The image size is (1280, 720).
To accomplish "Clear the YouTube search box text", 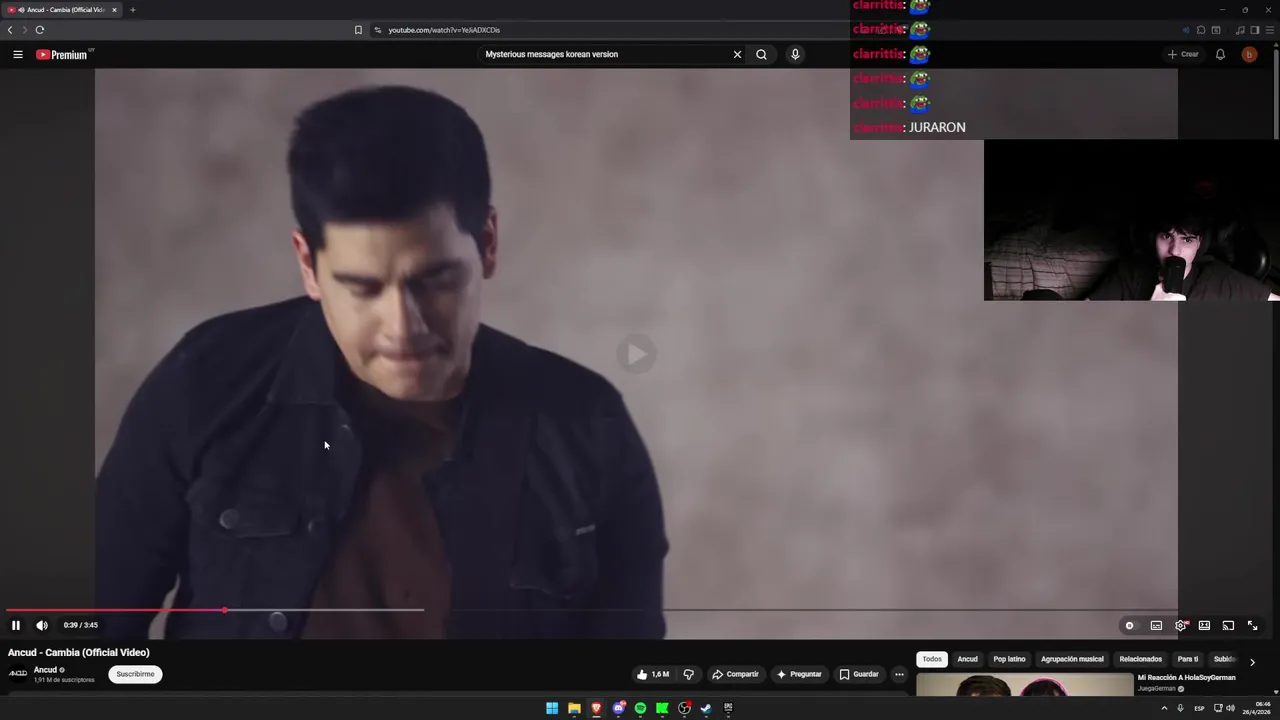I will (737, 54).
